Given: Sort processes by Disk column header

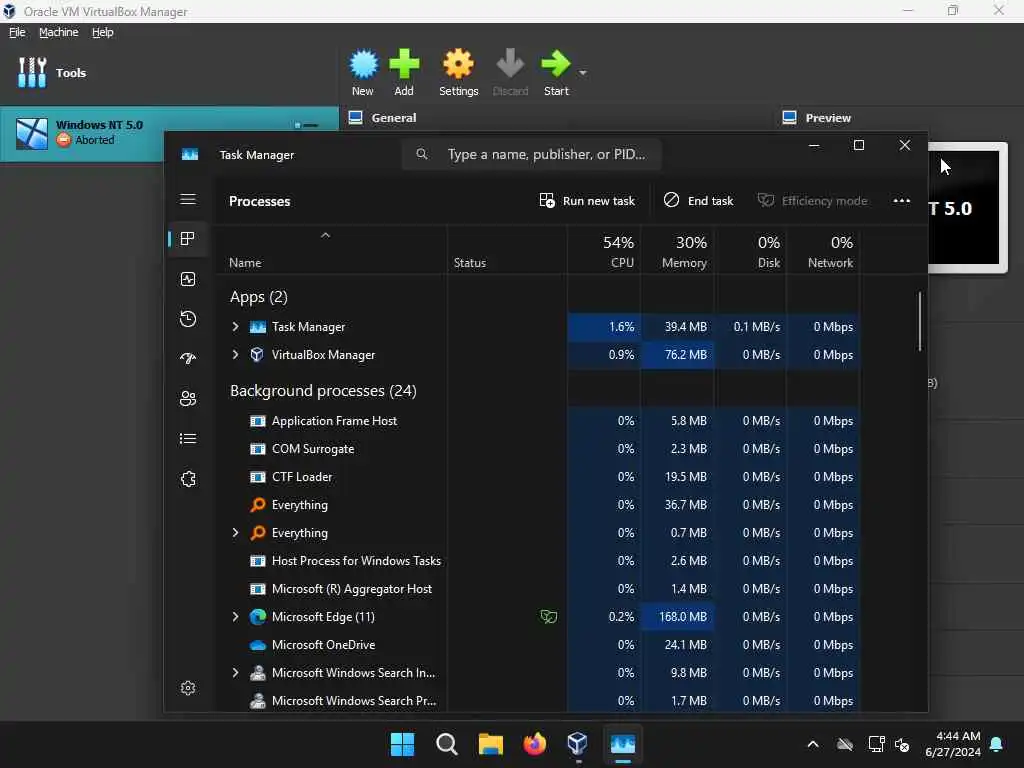Looking at the screenshot, I should 750,252.
